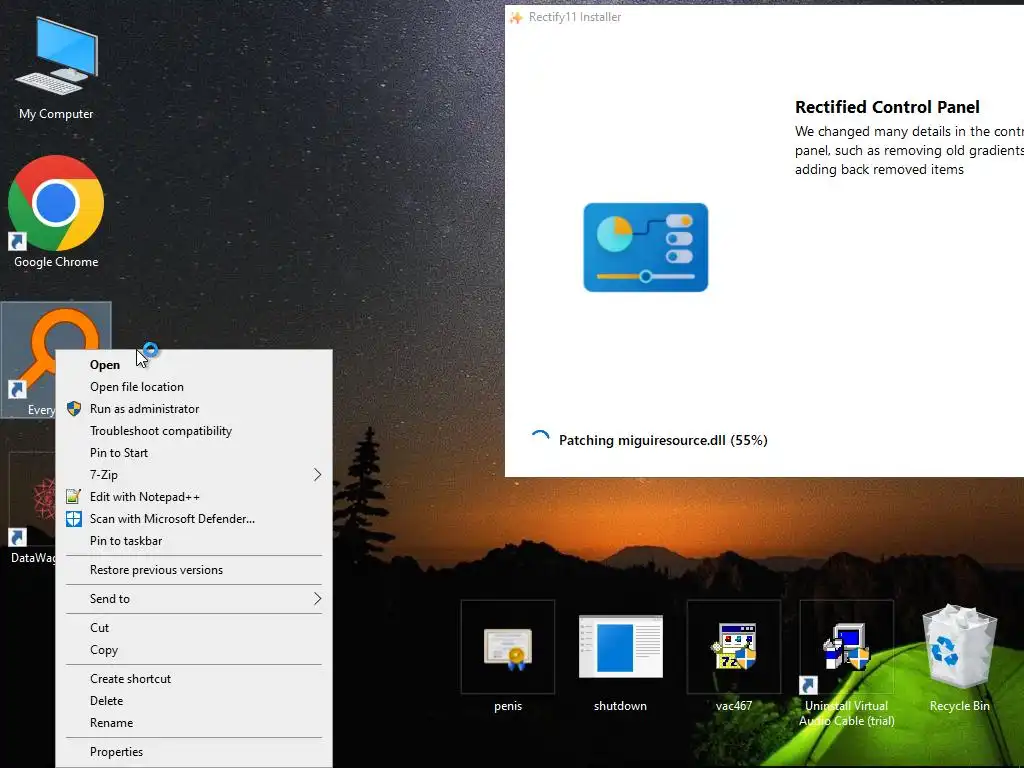Click the Rectified Control Panel heading

coord(887,107)
